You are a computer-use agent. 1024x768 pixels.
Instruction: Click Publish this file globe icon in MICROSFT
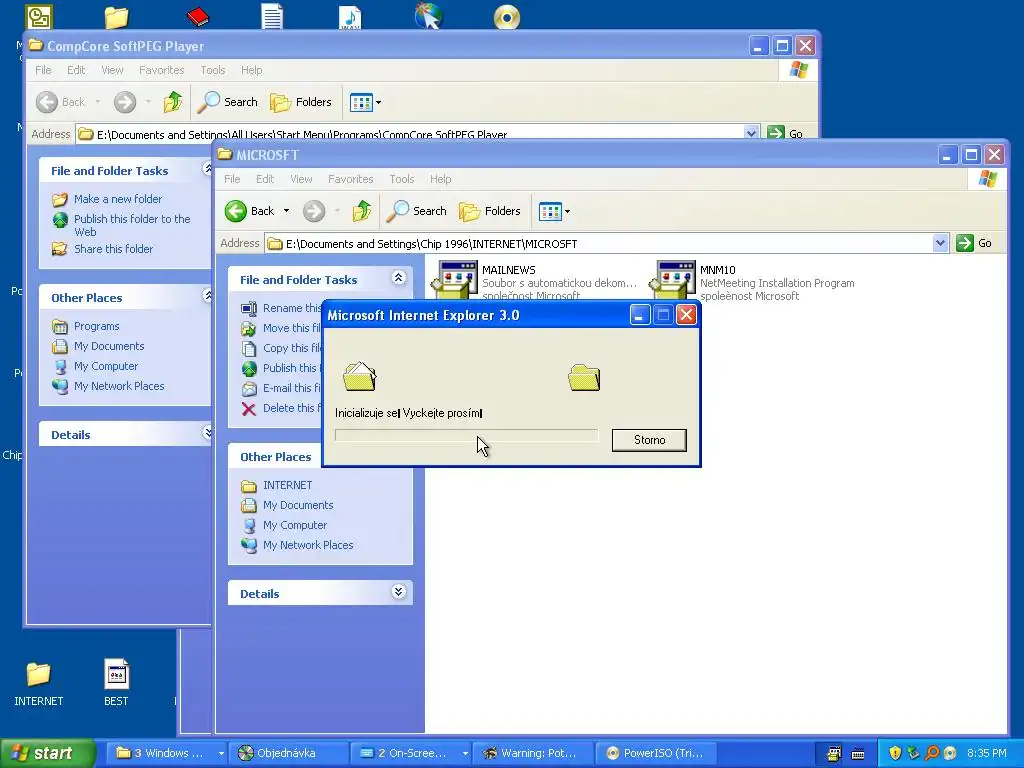coord(249,368)
